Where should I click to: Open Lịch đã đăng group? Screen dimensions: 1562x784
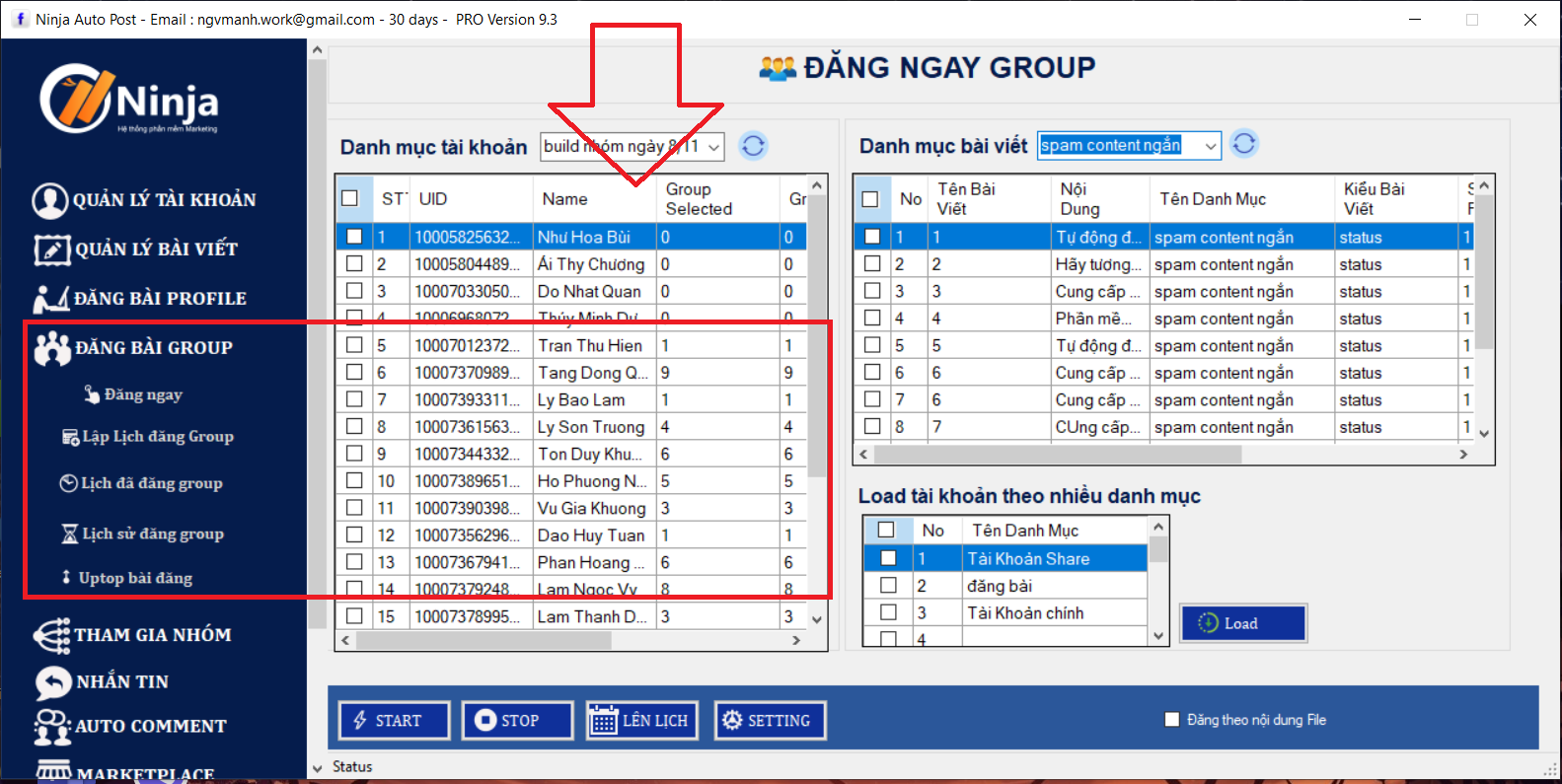tap(141, 483)
